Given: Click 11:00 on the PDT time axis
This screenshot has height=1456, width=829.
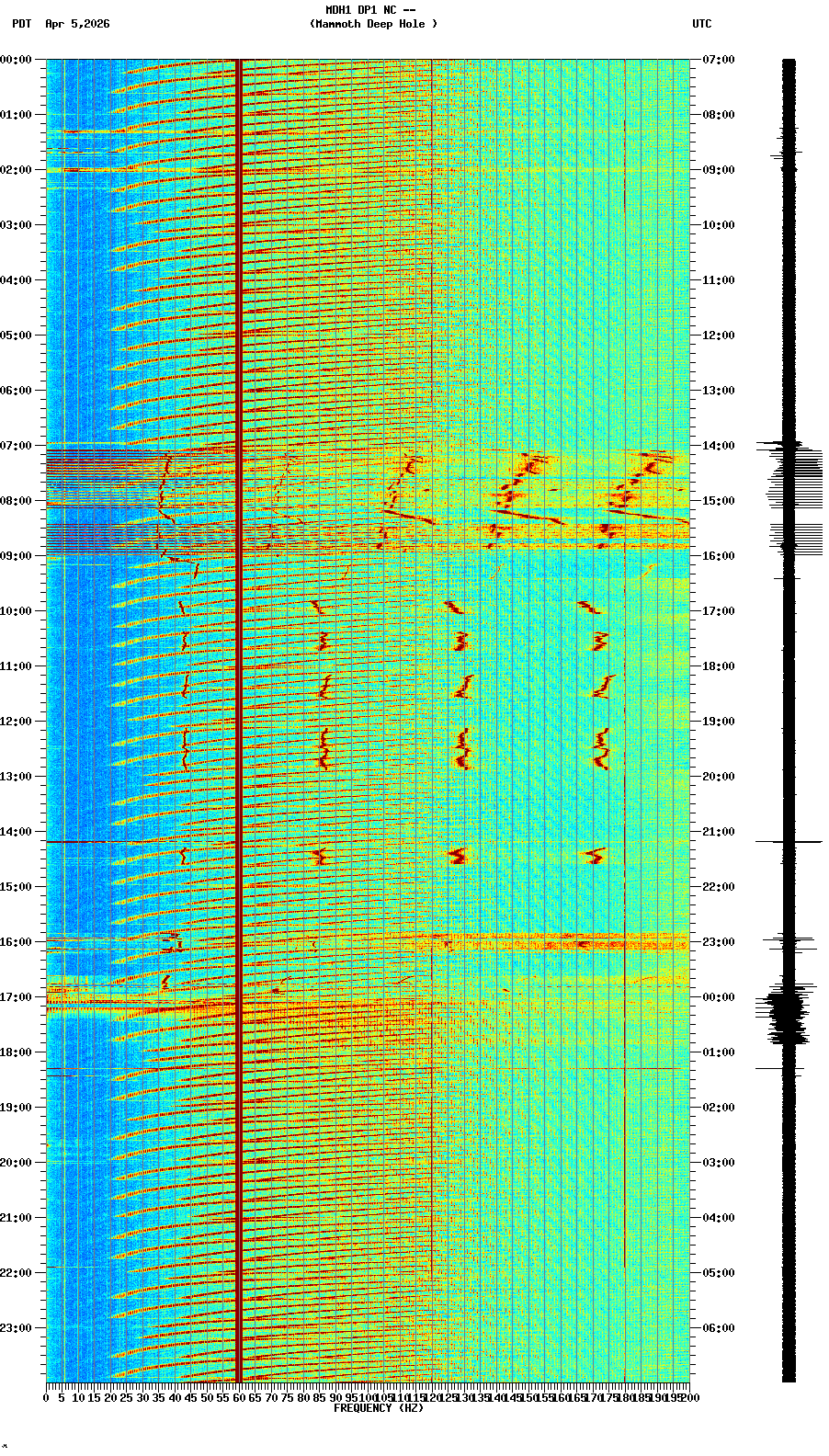Looking at the screenshot, I should [x=16, y=666].
